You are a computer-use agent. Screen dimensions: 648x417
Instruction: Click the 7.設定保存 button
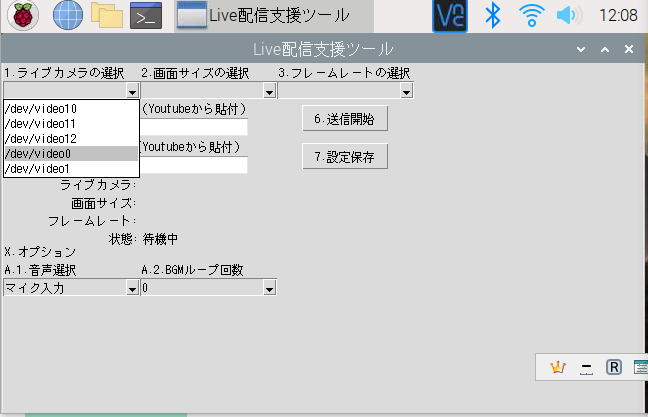(x=345, y=157)
